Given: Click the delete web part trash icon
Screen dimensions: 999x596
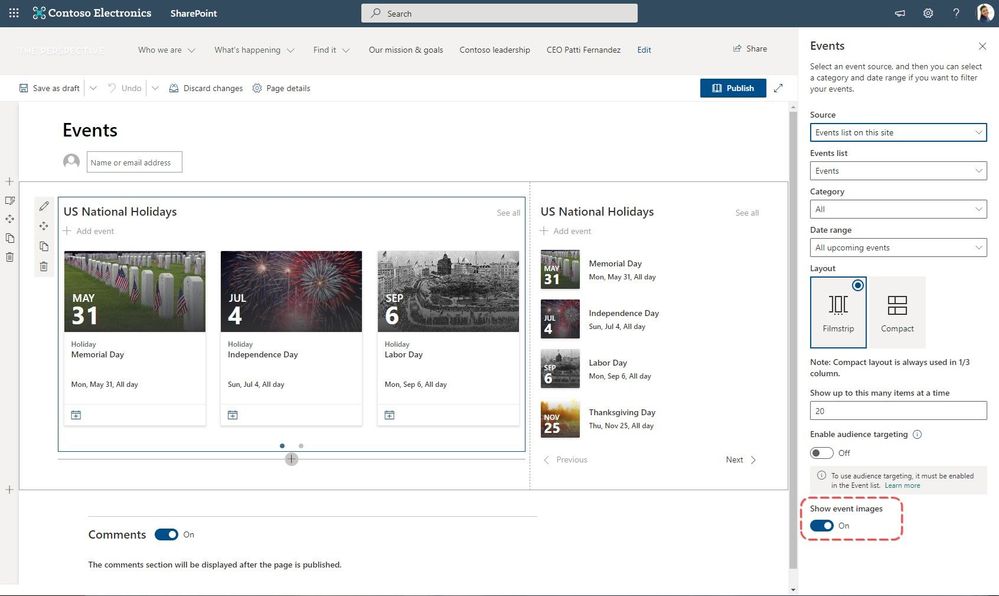Looking at the screenshot, I should point(44,266).
